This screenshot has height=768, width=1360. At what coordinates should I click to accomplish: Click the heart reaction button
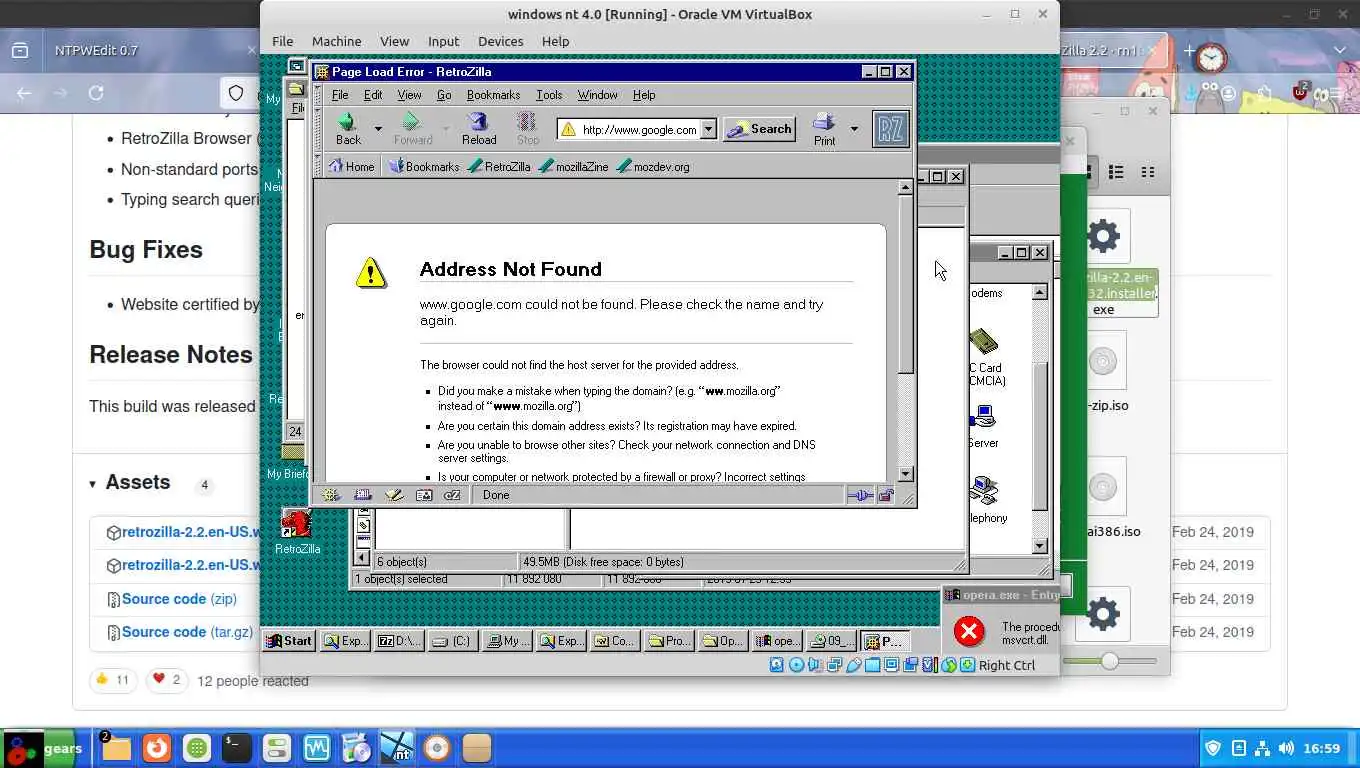click(x=166, y=680)
